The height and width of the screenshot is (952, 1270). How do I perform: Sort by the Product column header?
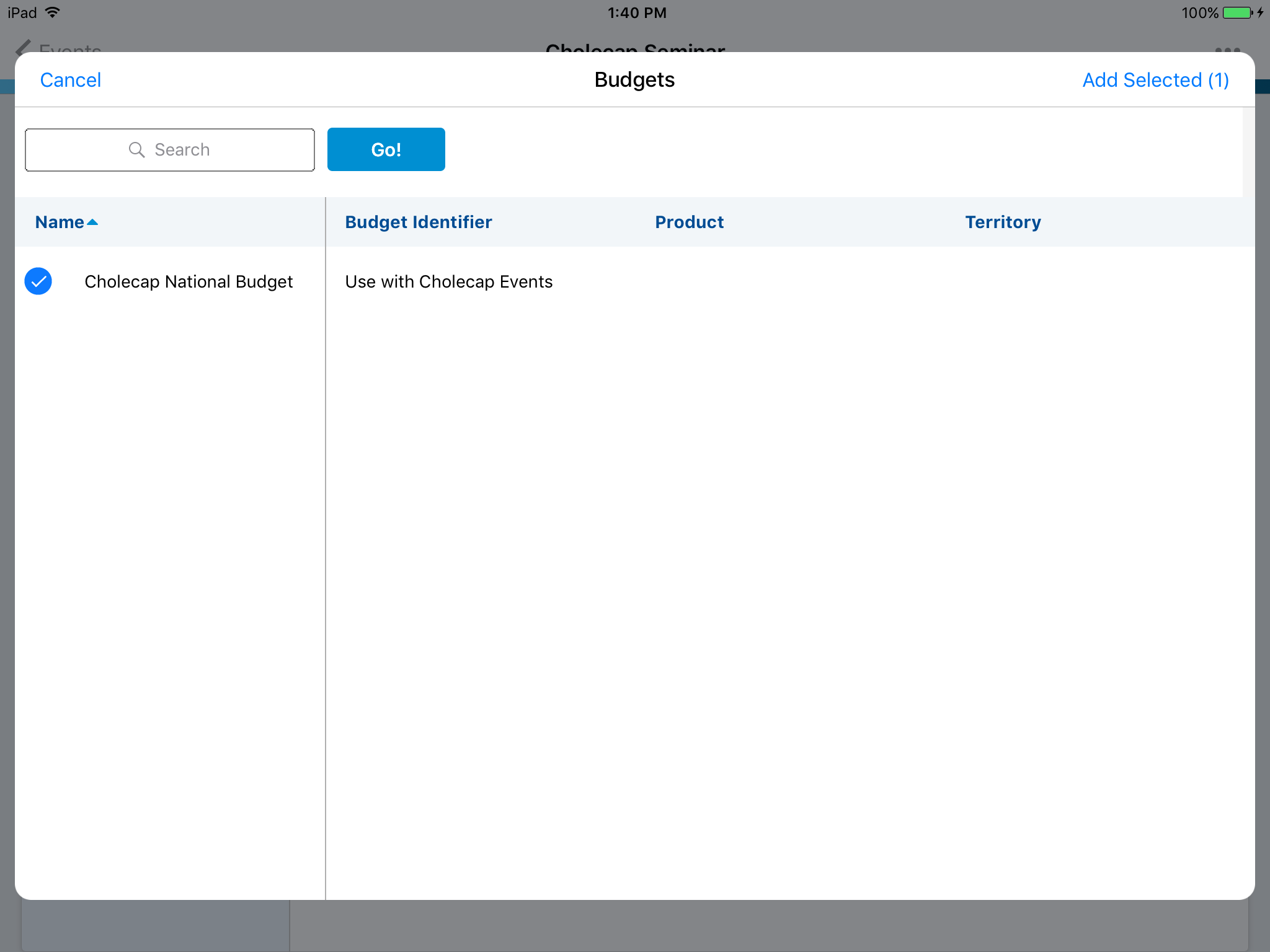pyautogui.click(x=689, y=222)
